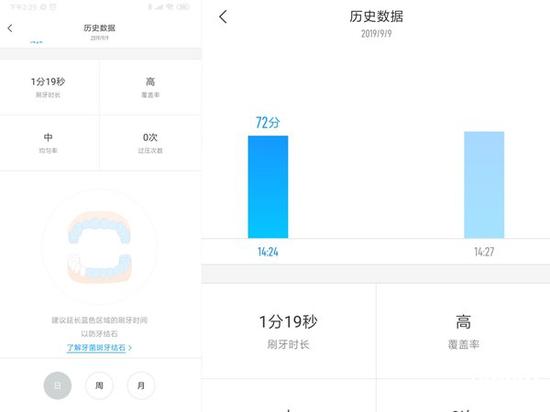
Task: Select the dark blue 14:24 bar
Action: tap(268, 187)
